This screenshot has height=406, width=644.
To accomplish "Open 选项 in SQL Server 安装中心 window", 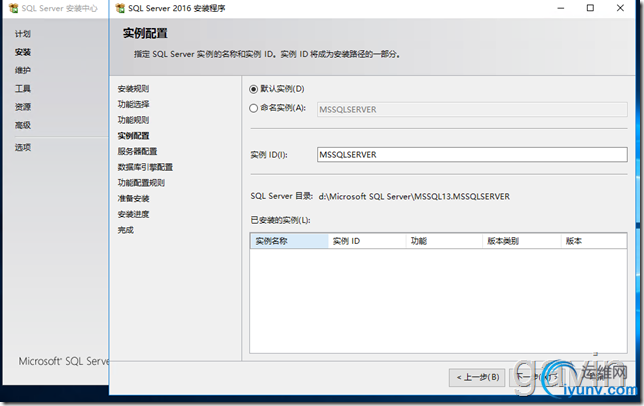I will [23, 147].
